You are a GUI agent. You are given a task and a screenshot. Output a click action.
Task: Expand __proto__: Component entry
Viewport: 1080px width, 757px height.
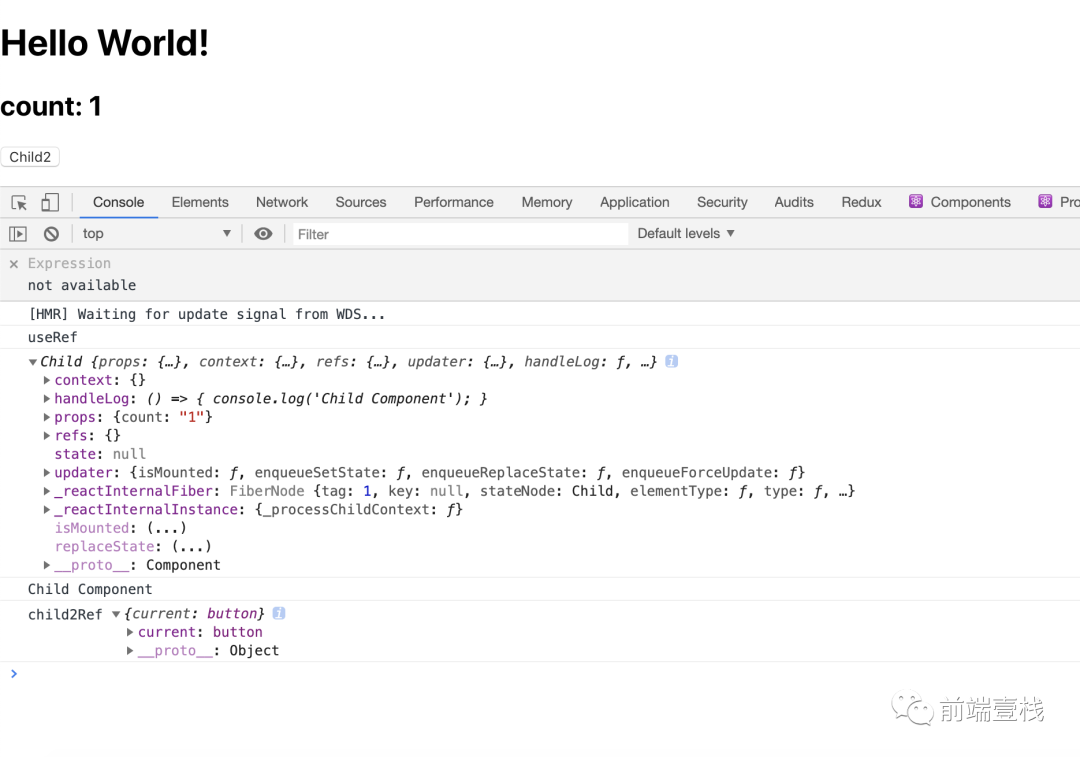click(47, 566)
